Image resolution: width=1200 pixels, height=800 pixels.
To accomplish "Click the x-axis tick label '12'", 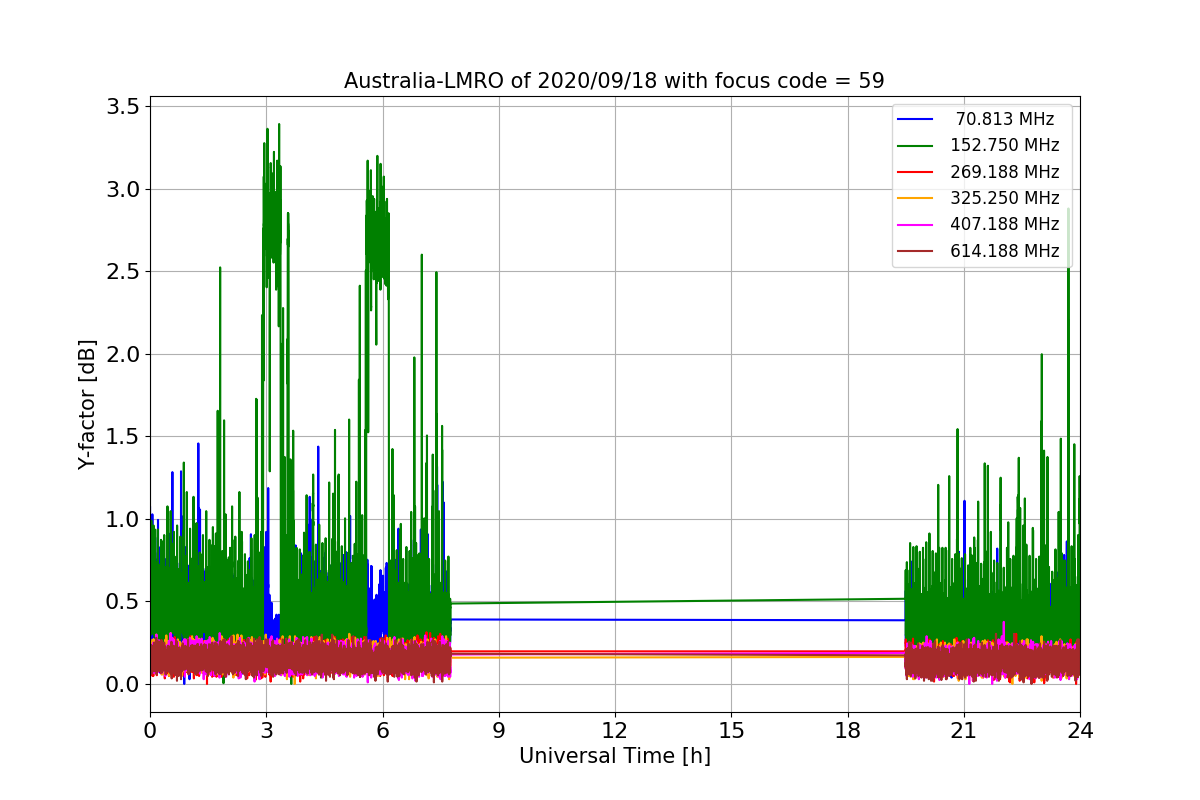I will (x=614, y=731).
